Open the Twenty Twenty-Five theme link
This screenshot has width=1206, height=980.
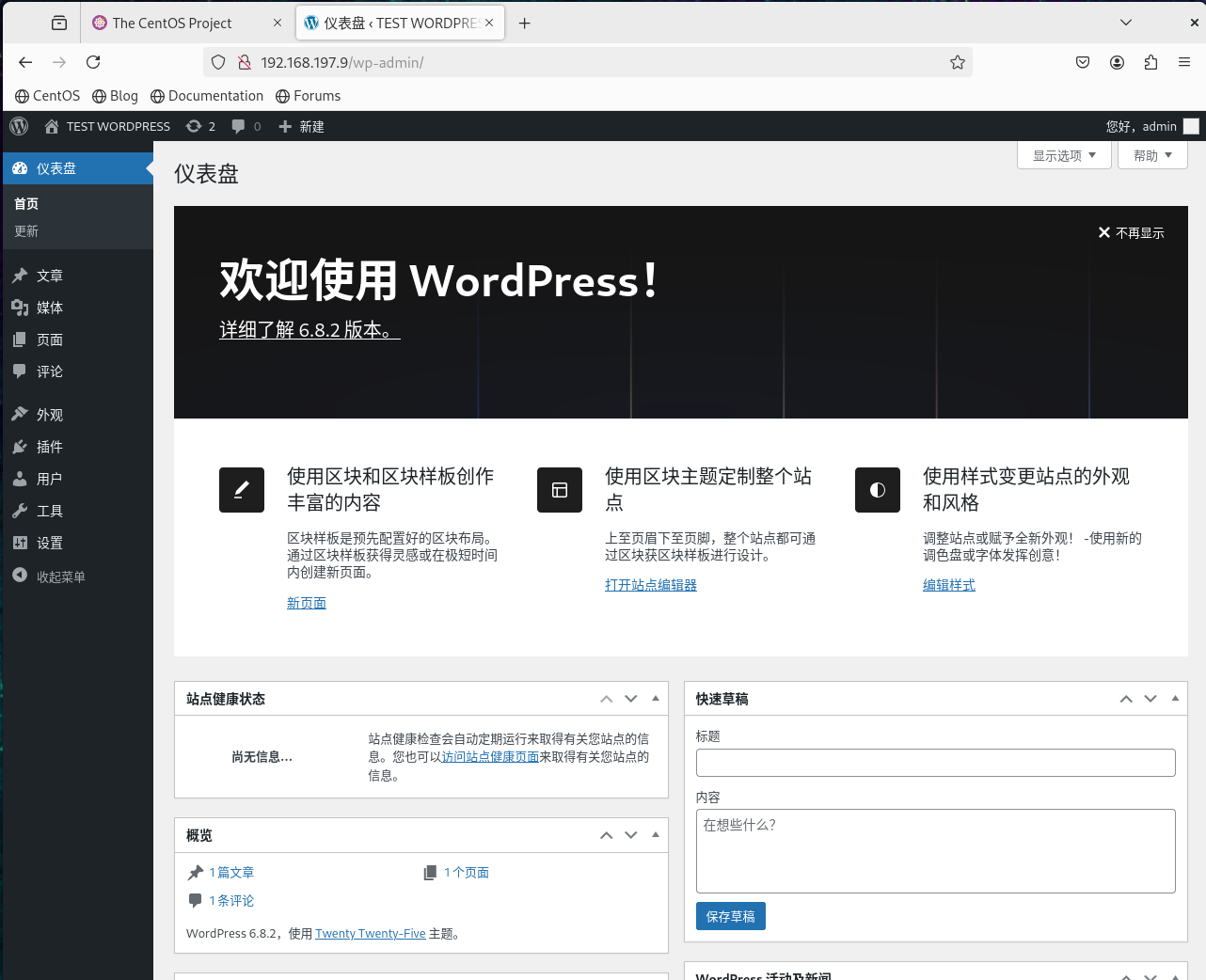click(x=371, y=934)
